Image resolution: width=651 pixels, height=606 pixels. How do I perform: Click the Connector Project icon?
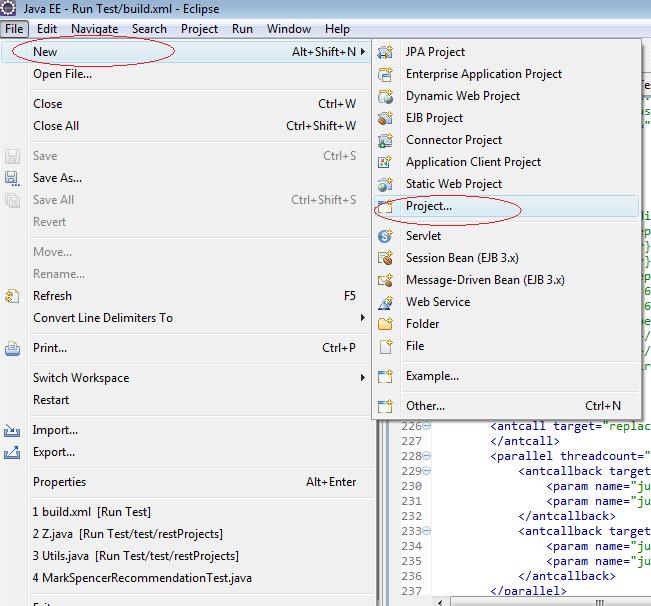pos(385,140)
